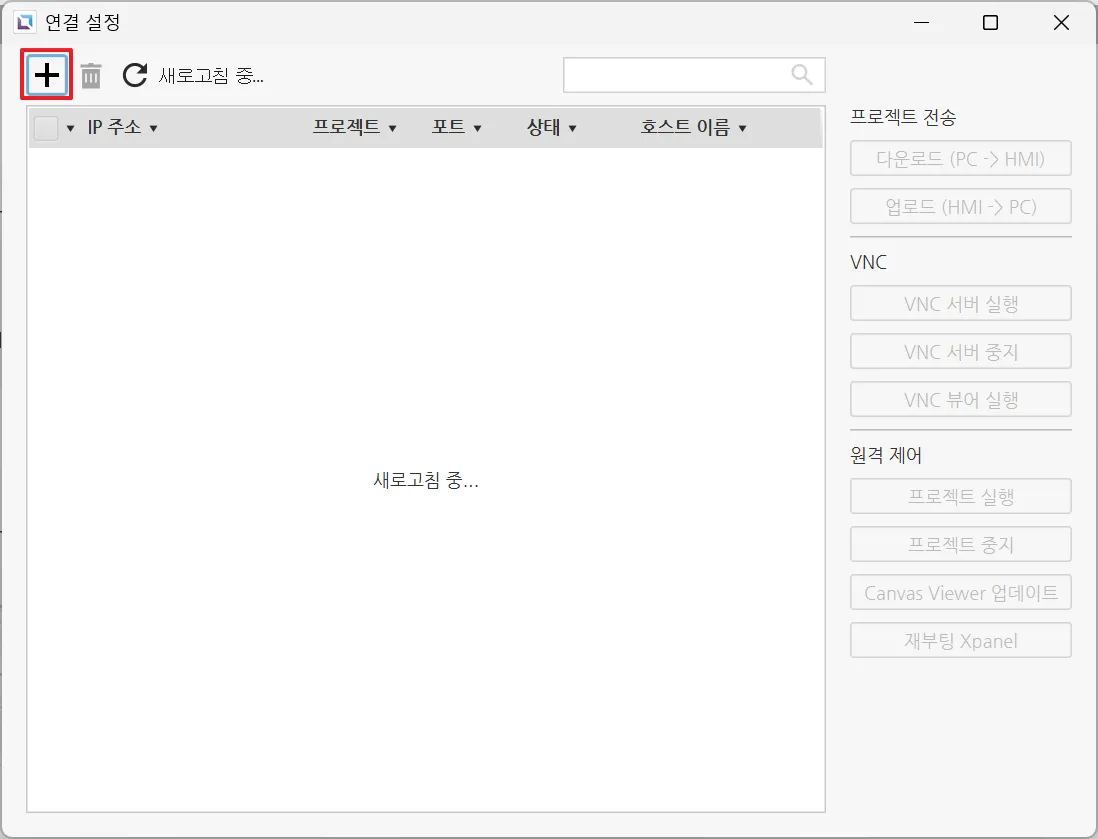The width and height of the screenshot is (1098, 839).
Task: Click the plus icon to add connection
Action: (x=47, y=75)
